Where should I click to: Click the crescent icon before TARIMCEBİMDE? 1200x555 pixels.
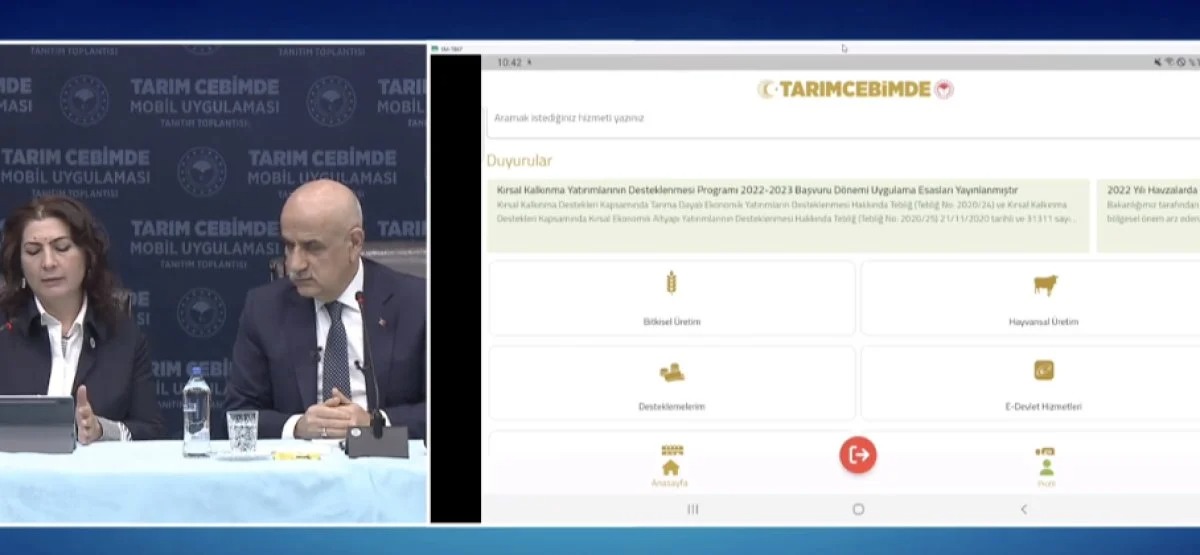click(x=767, y=89)
